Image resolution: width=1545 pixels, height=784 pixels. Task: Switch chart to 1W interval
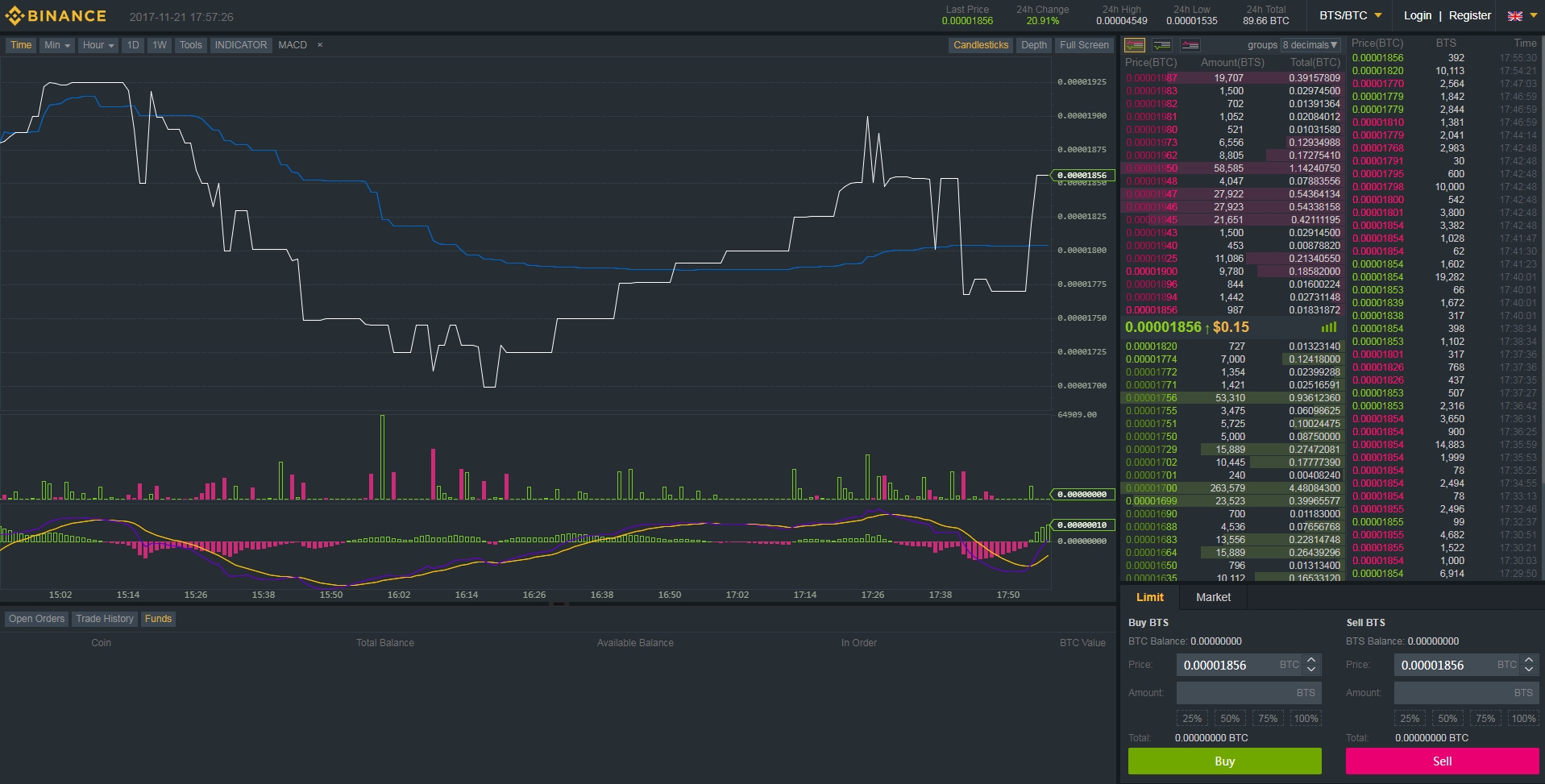tap(160, 45)
